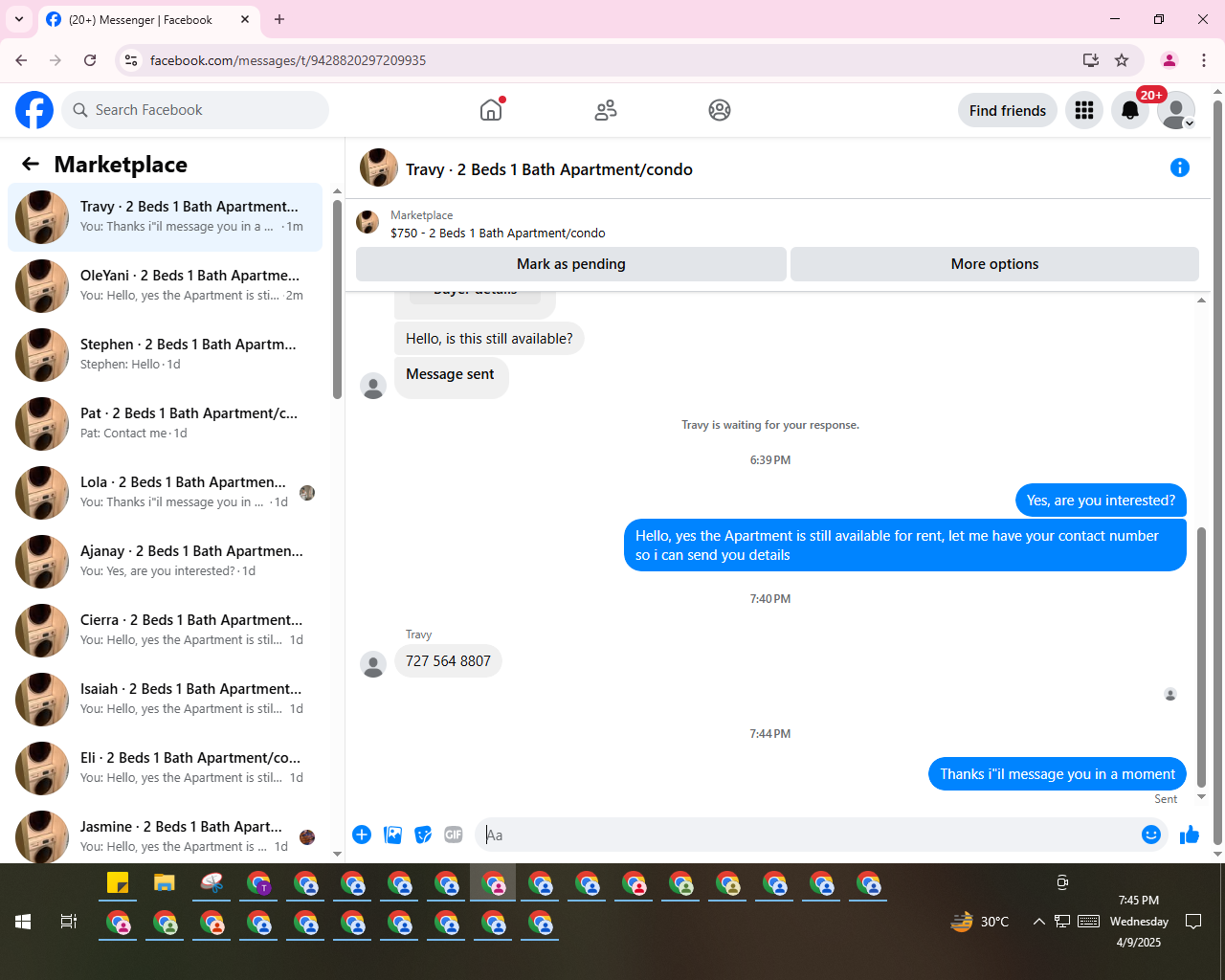The width and height of the screenshot is (1225, 980).
Task: Go back using the Marketplace back arrow
Action: [31, 164]
